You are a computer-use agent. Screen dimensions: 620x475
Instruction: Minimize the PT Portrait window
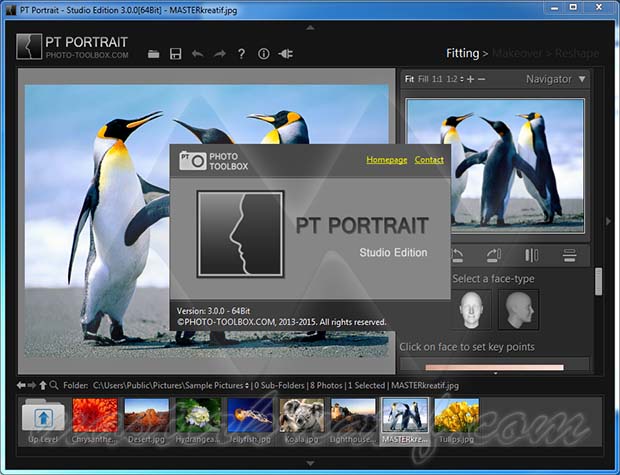[554, 7]
